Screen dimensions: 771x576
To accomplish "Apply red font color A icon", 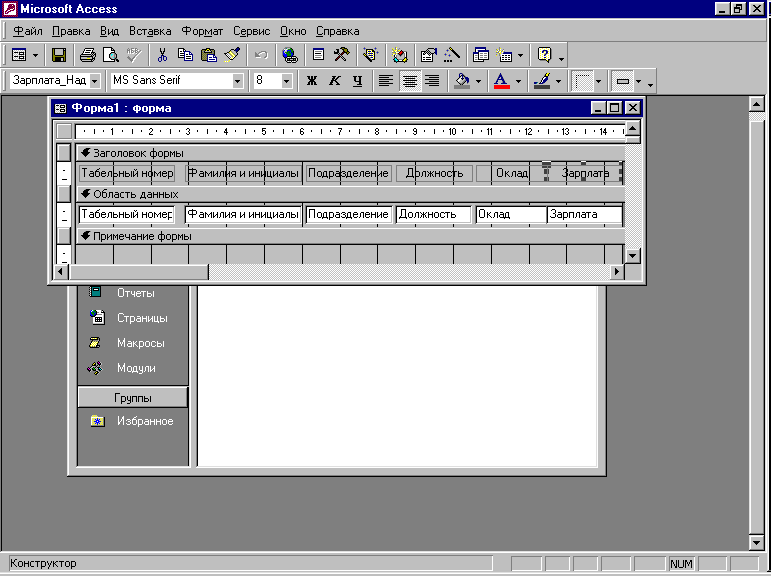I will (x=502, y=81).
